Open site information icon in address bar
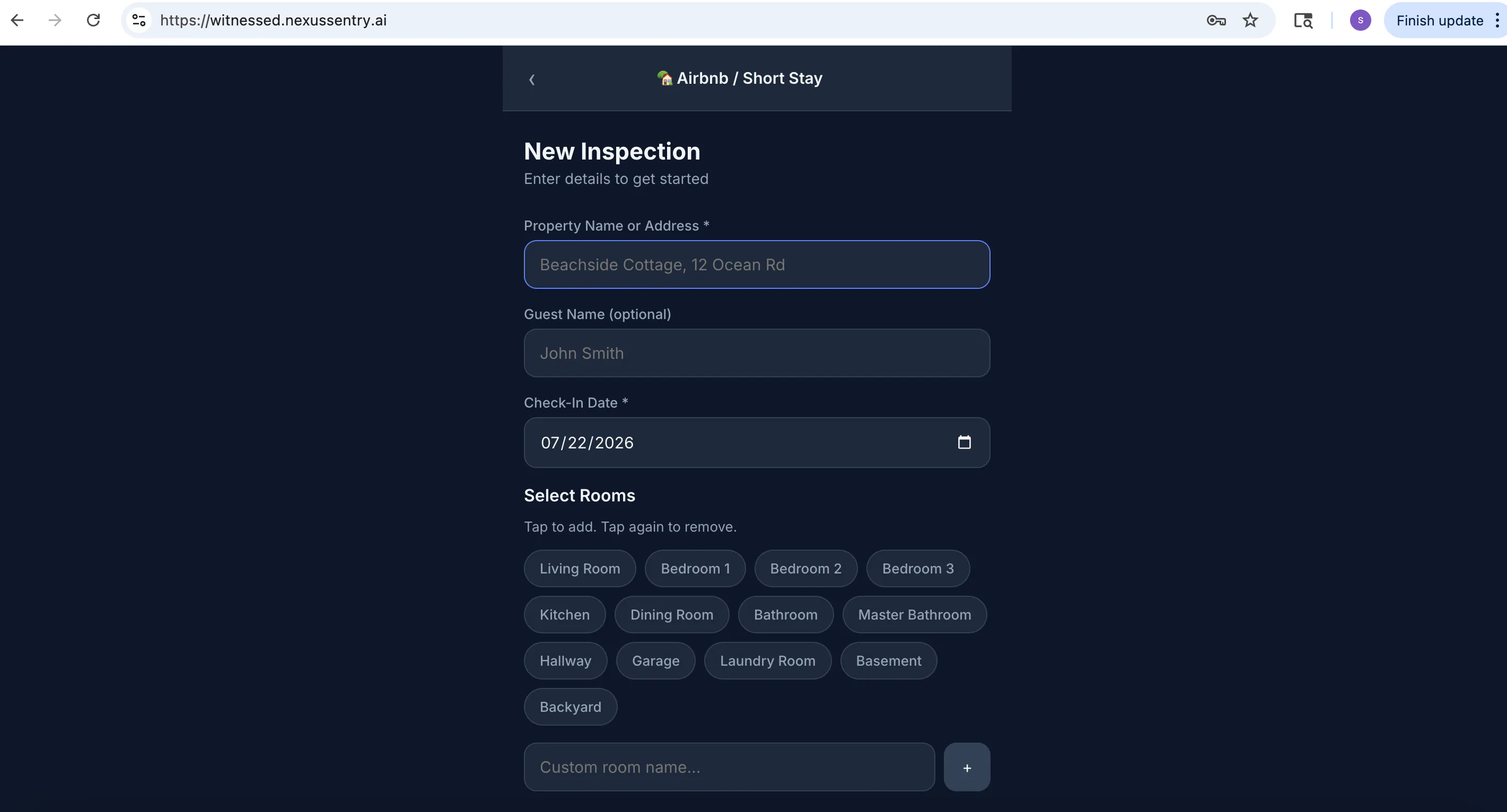The image size is (1507, 812). click(x=138, y=21)
